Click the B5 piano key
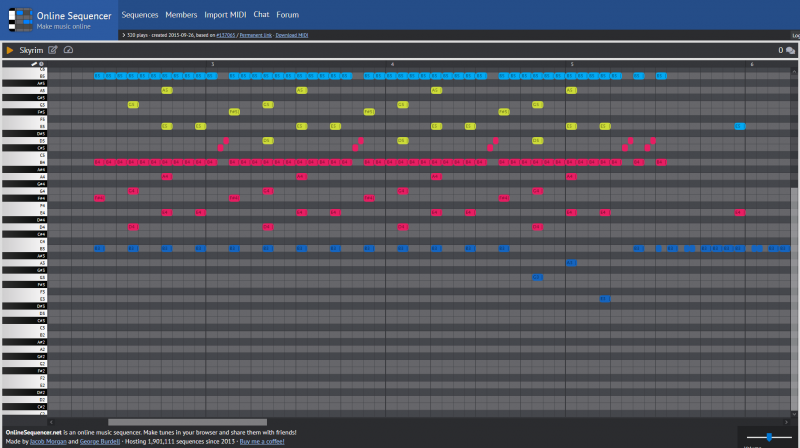Screen dimensions: 800x448 (24, 76)
